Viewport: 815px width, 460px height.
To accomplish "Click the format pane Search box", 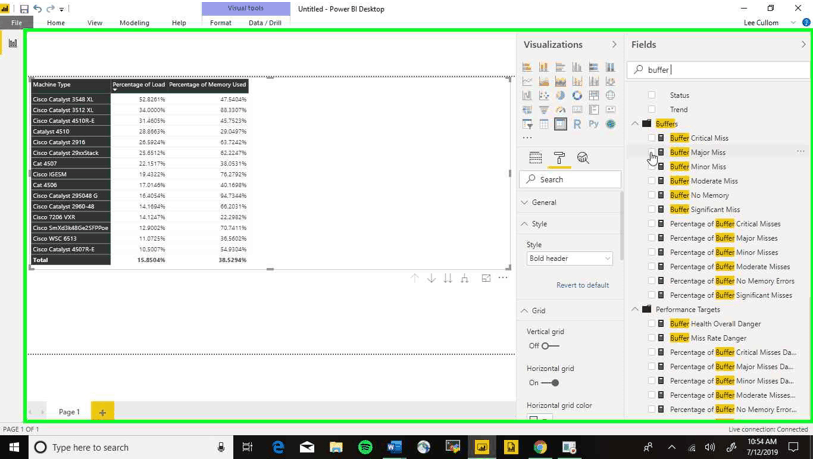I will pyautogui.click(x=570, y=180).
